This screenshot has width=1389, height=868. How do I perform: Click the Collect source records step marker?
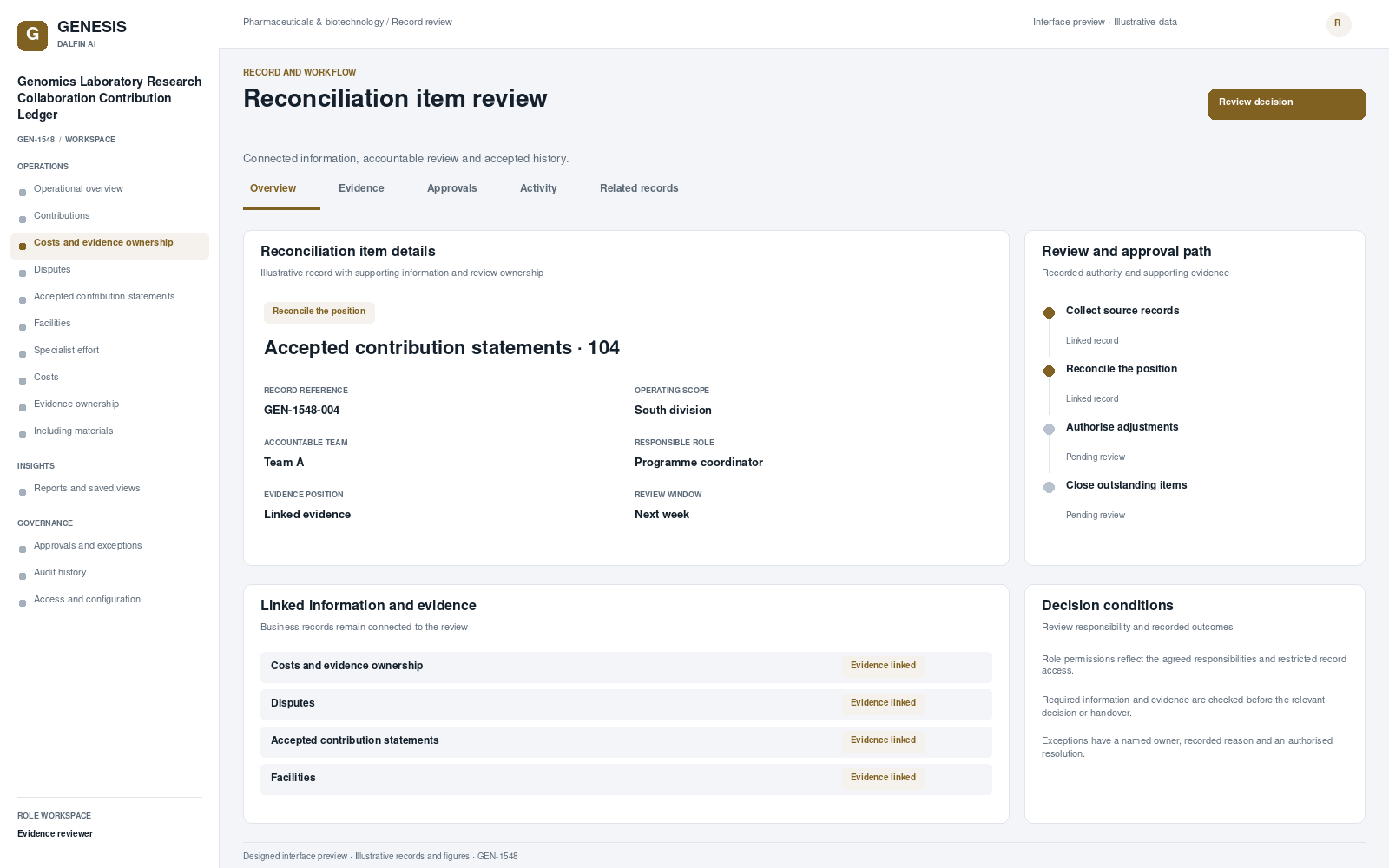tap(1049, 312)
